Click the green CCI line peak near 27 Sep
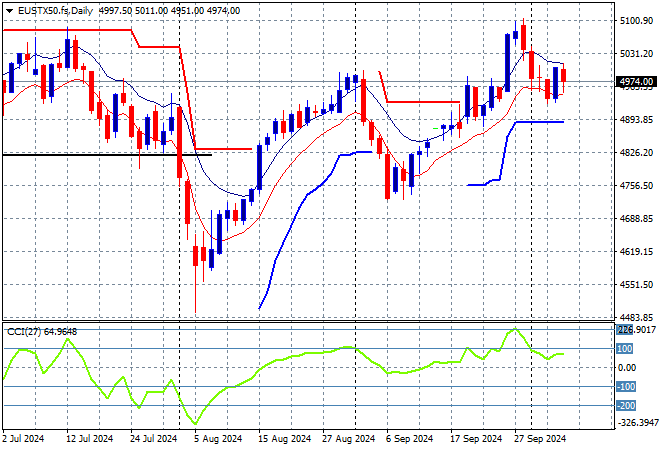 point(515,329)
